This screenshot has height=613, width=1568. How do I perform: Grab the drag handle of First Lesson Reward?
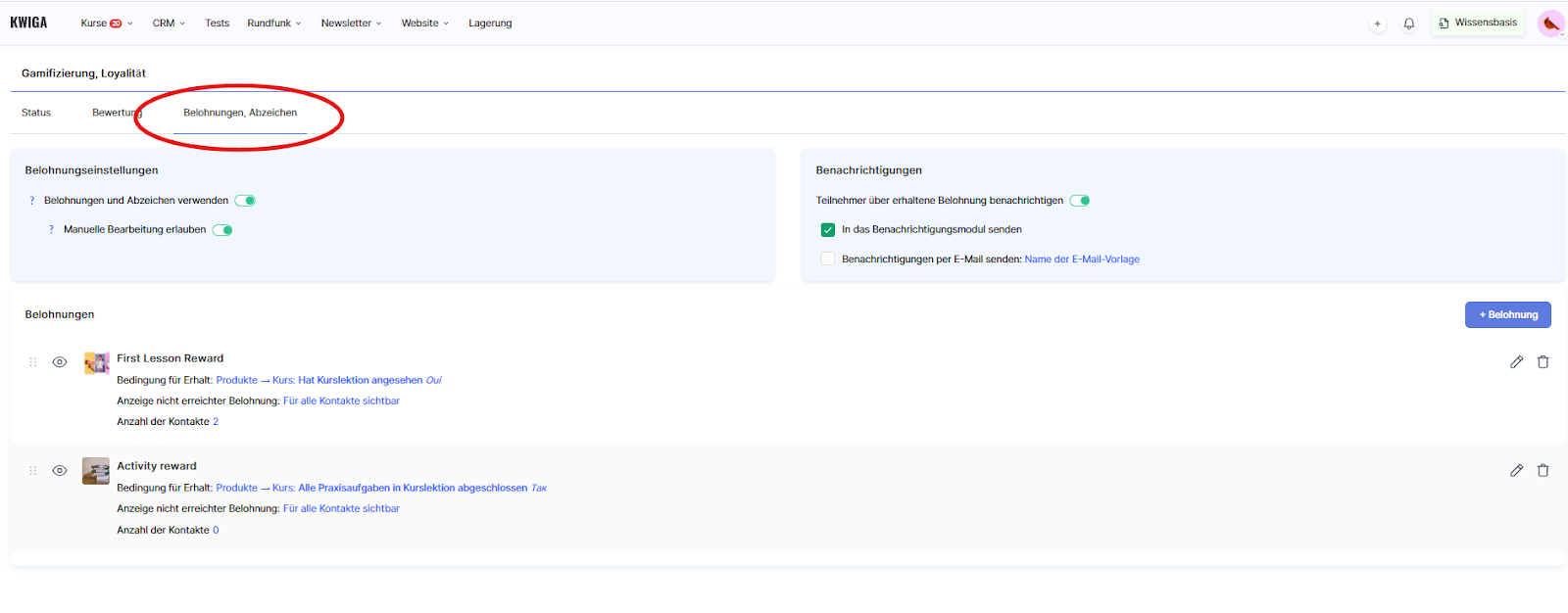(33, 362)
